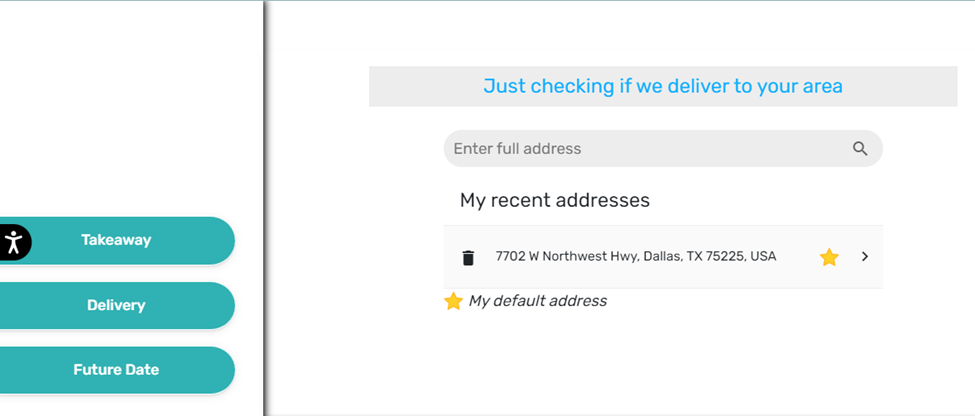Image resolution: width=975 pixels, height=416 pixels.
Task: Delete the saved address with trash icon
Action: (468, 258)
